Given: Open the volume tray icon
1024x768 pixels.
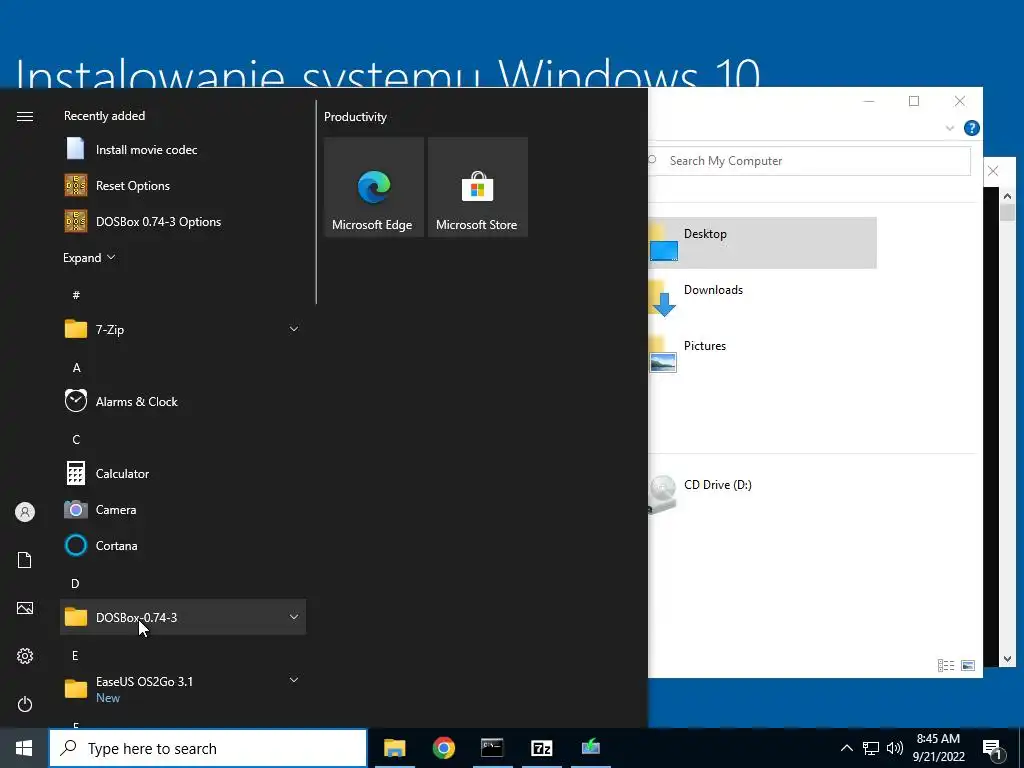Looking at the screenshot, I should 895,748.
